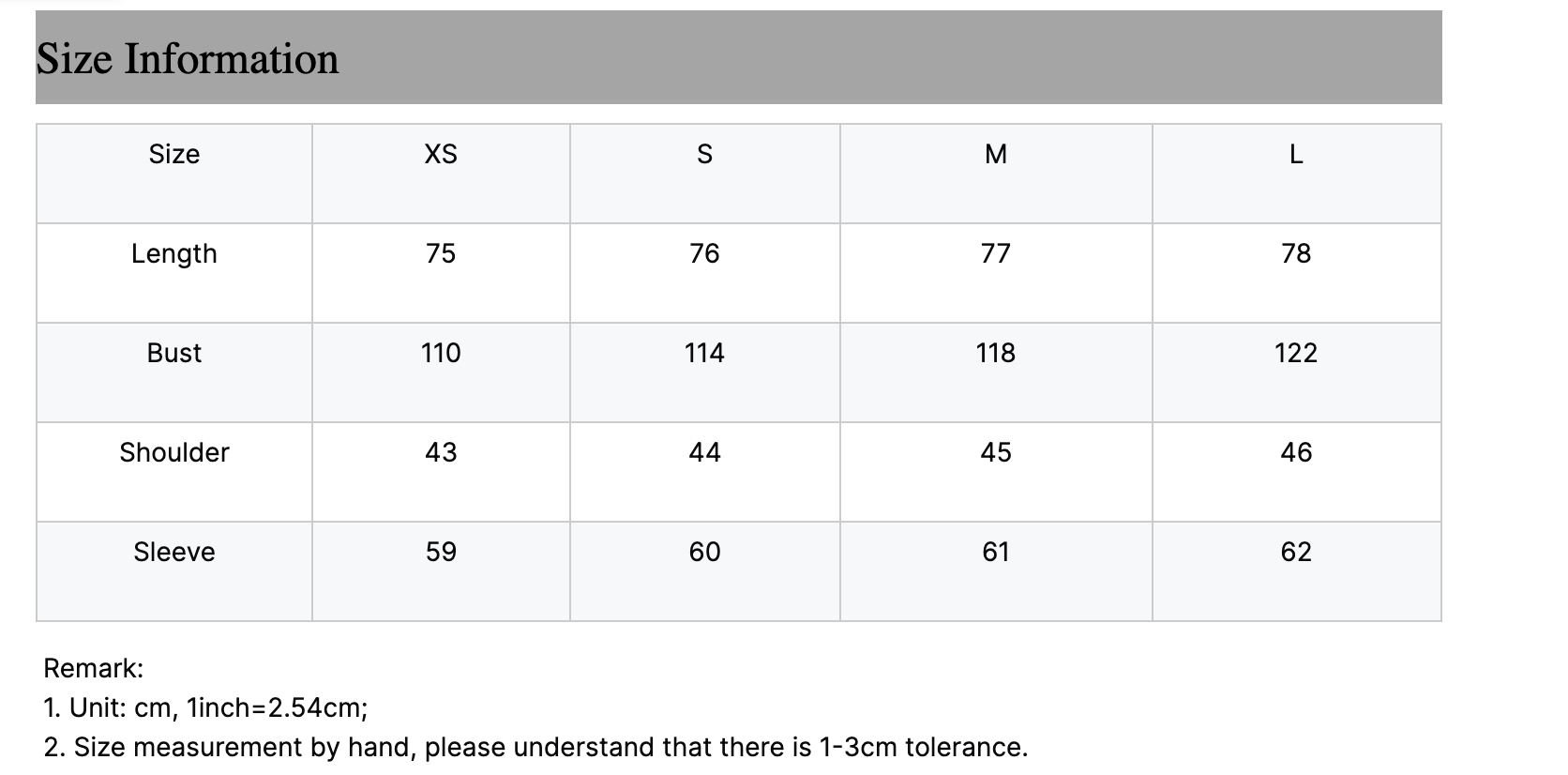Click the Size header cell

coord(174,174)
